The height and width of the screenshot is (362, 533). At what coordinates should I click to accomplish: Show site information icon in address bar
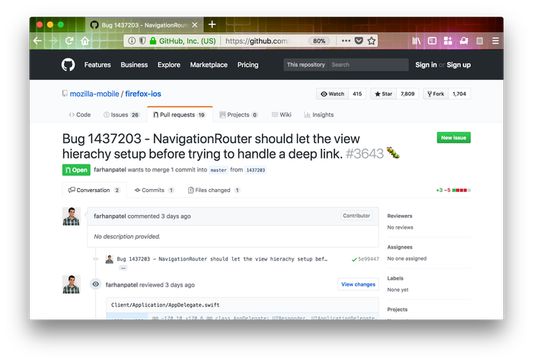click(x=132, y=41)
